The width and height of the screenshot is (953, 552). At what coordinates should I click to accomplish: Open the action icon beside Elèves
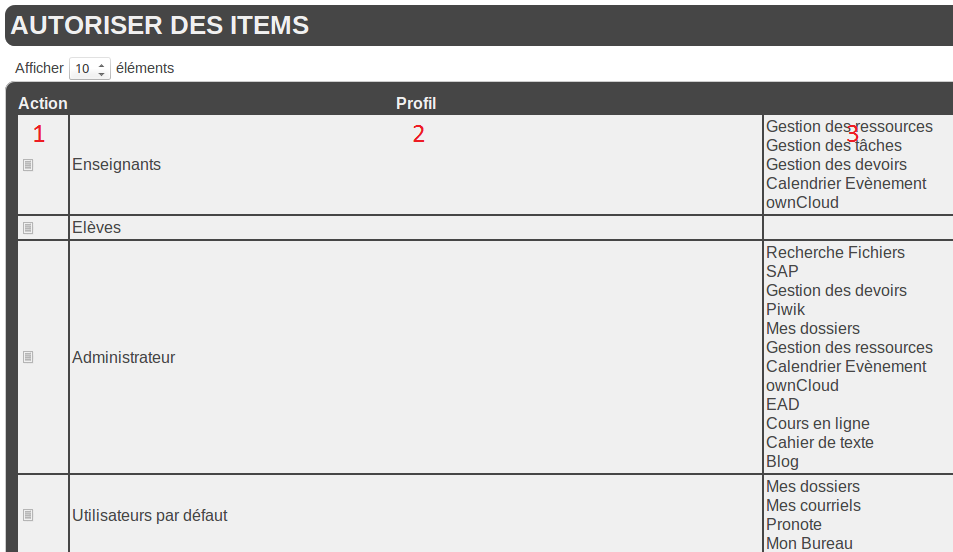click(x=28, y=228)
